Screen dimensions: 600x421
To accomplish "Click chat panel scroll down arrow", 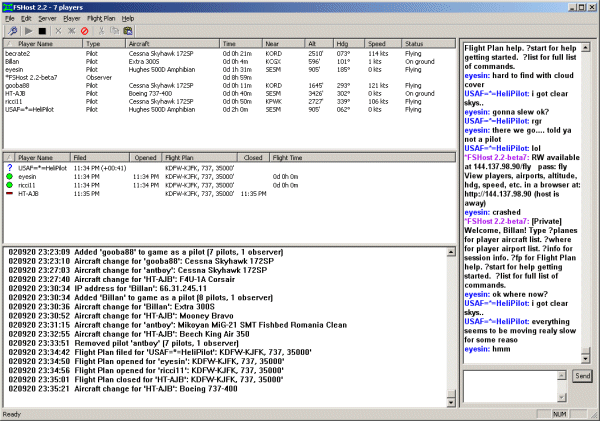I will (585, 359).
